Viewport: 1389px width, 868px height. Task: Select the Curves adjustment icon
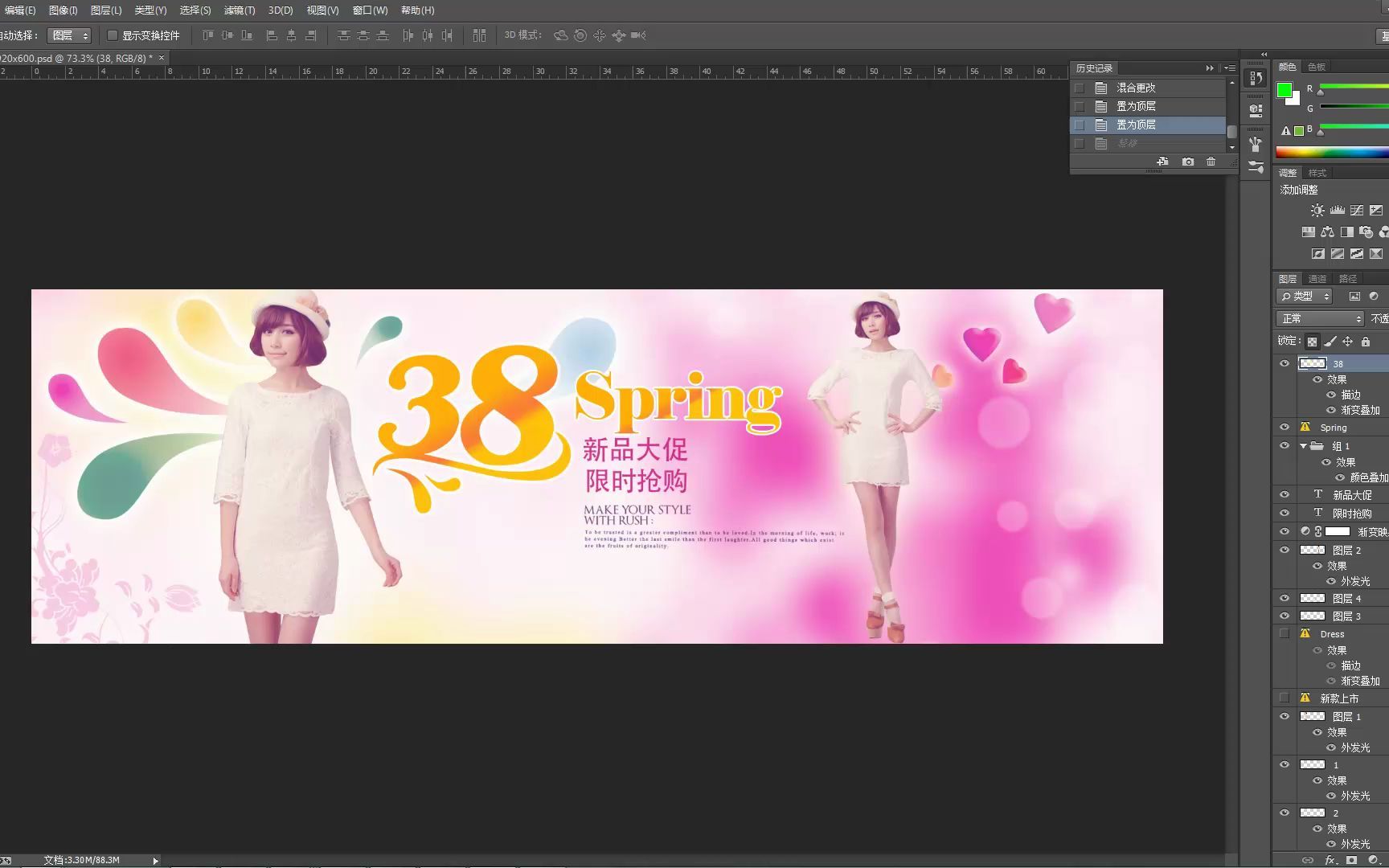tap(1356, 211)
